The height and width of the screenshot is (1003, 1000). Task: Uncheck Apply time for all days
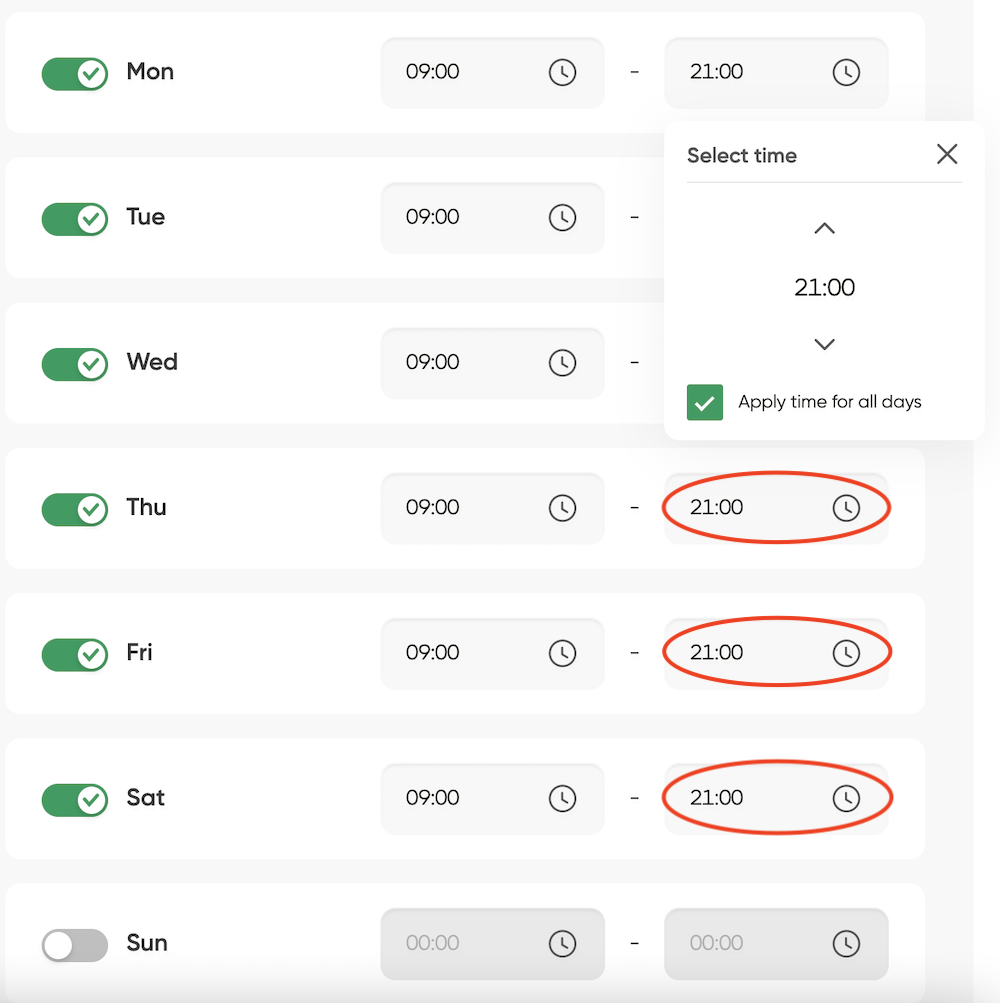[704, 402]
